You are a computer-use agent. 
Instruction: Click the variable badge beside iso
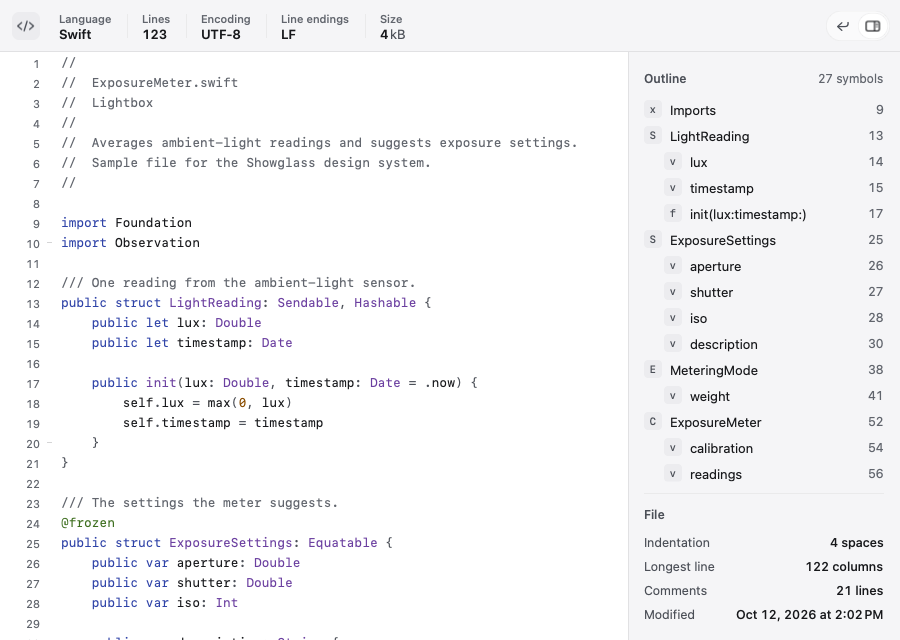(x=673, y=318)
